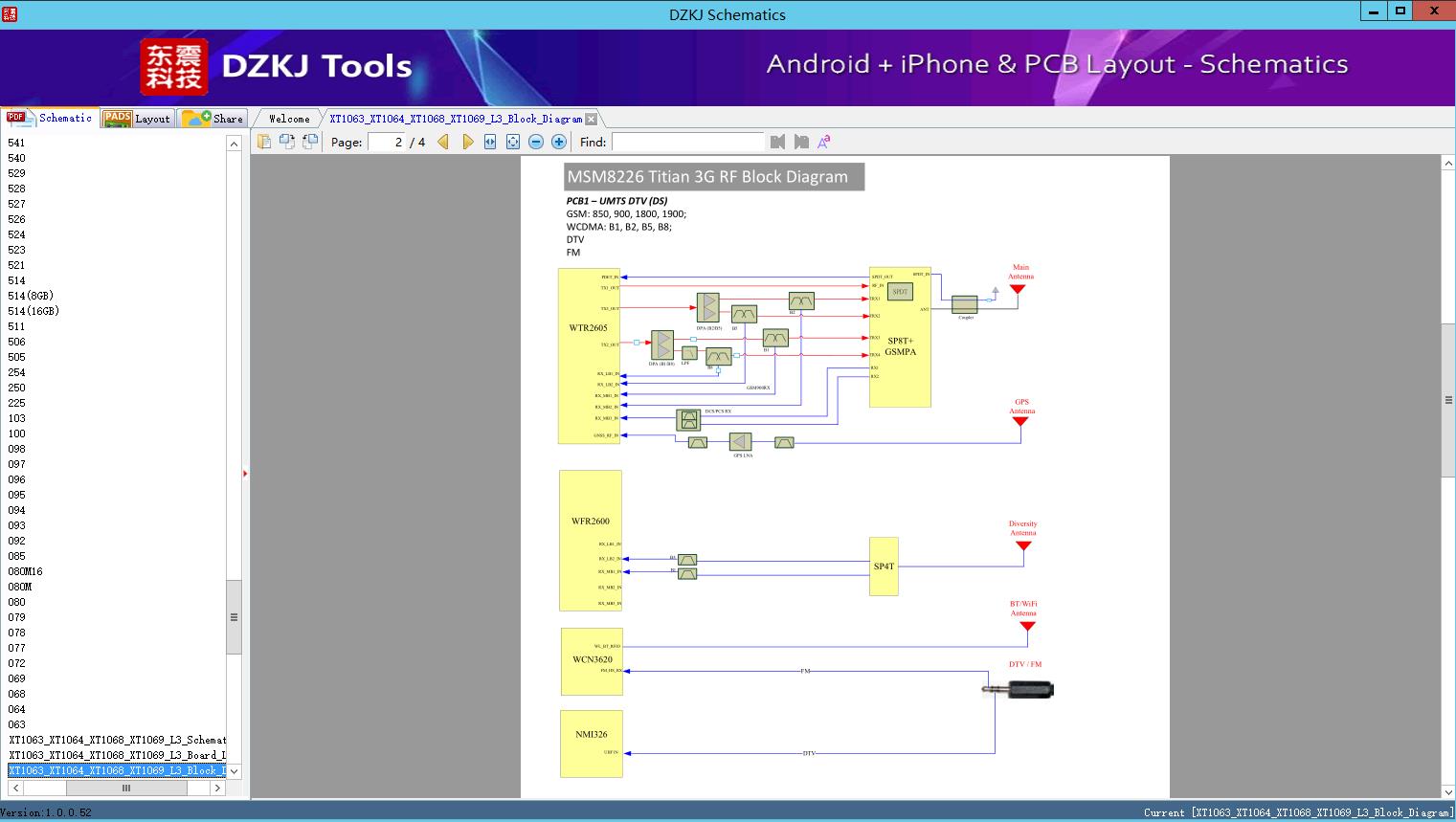Viewport: 1456px width, 822px height.
Task: Close the L3_Block_Diagram document tab
Action: [592, 119]
